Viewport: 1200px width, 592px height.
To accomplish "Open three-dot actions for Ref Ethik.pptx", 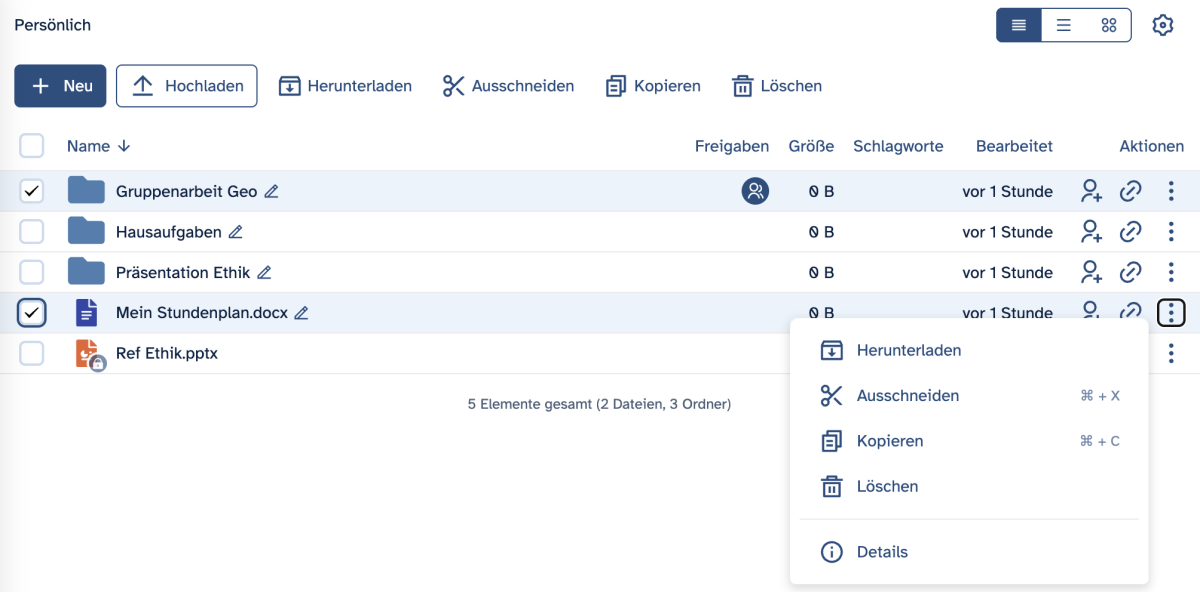I will tap(1171, 353).
